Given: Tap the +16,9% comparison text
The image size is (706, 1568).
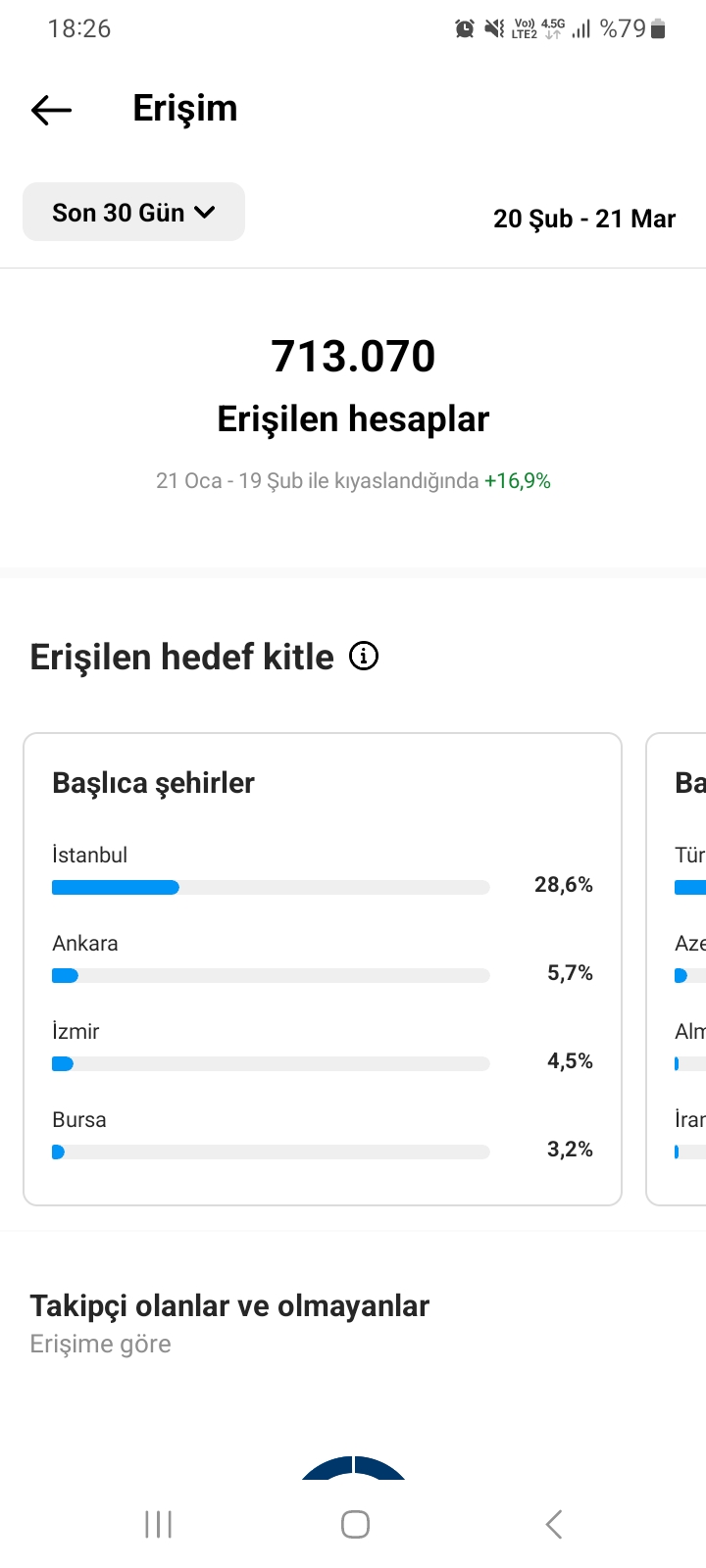Looking at the screenshot, I should (518, 481).
